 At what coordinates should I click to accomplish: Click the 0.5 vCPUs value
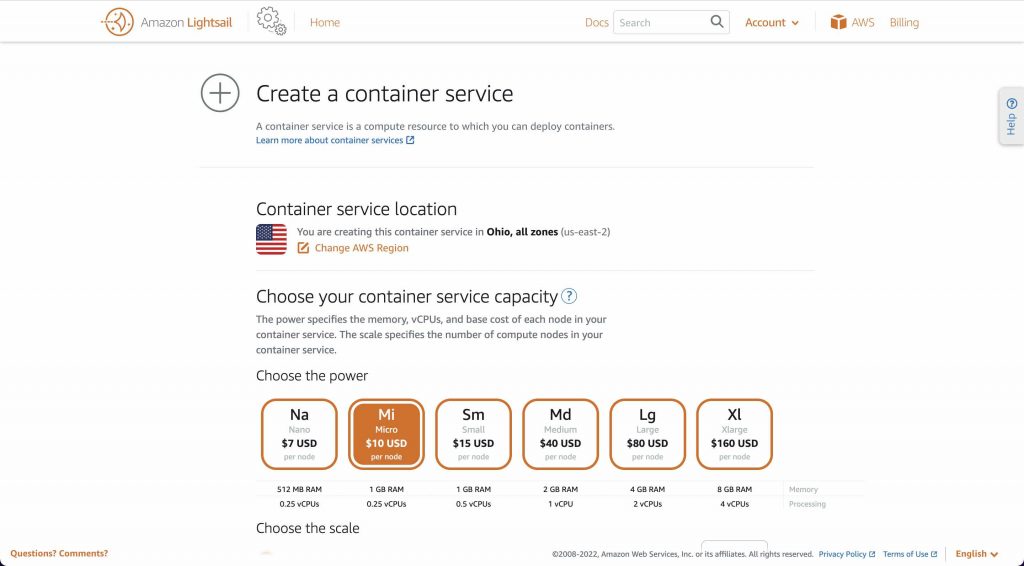473,504
